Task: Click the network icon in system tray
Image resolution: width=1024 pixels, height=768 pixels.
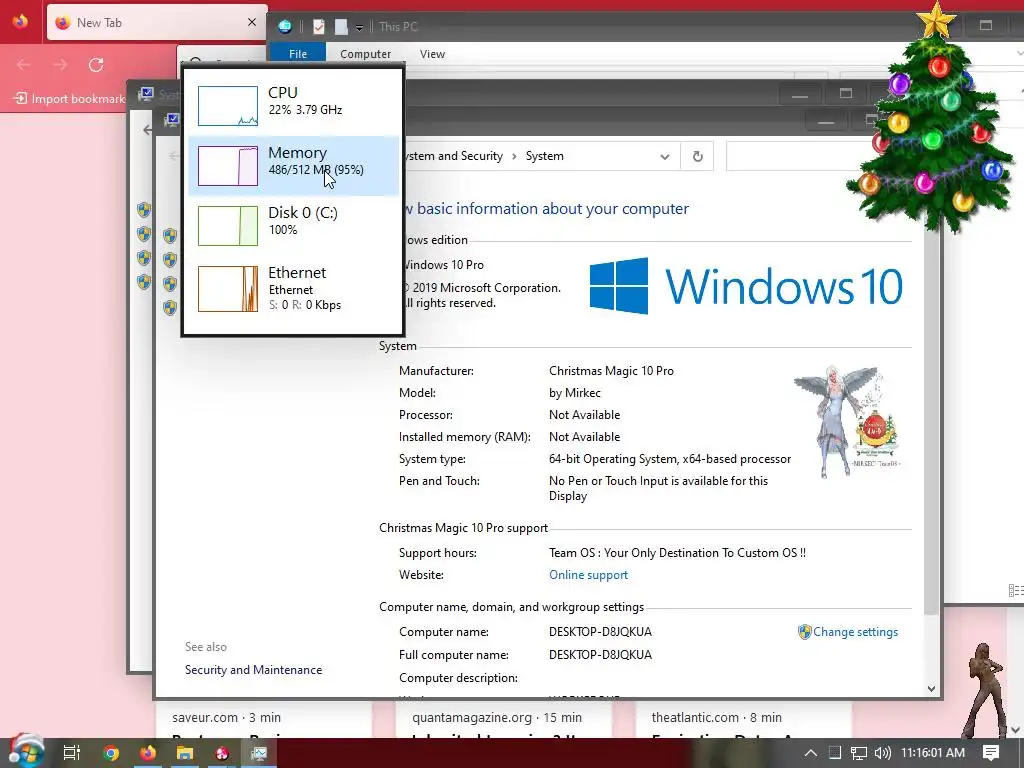Action: [859, 753]
